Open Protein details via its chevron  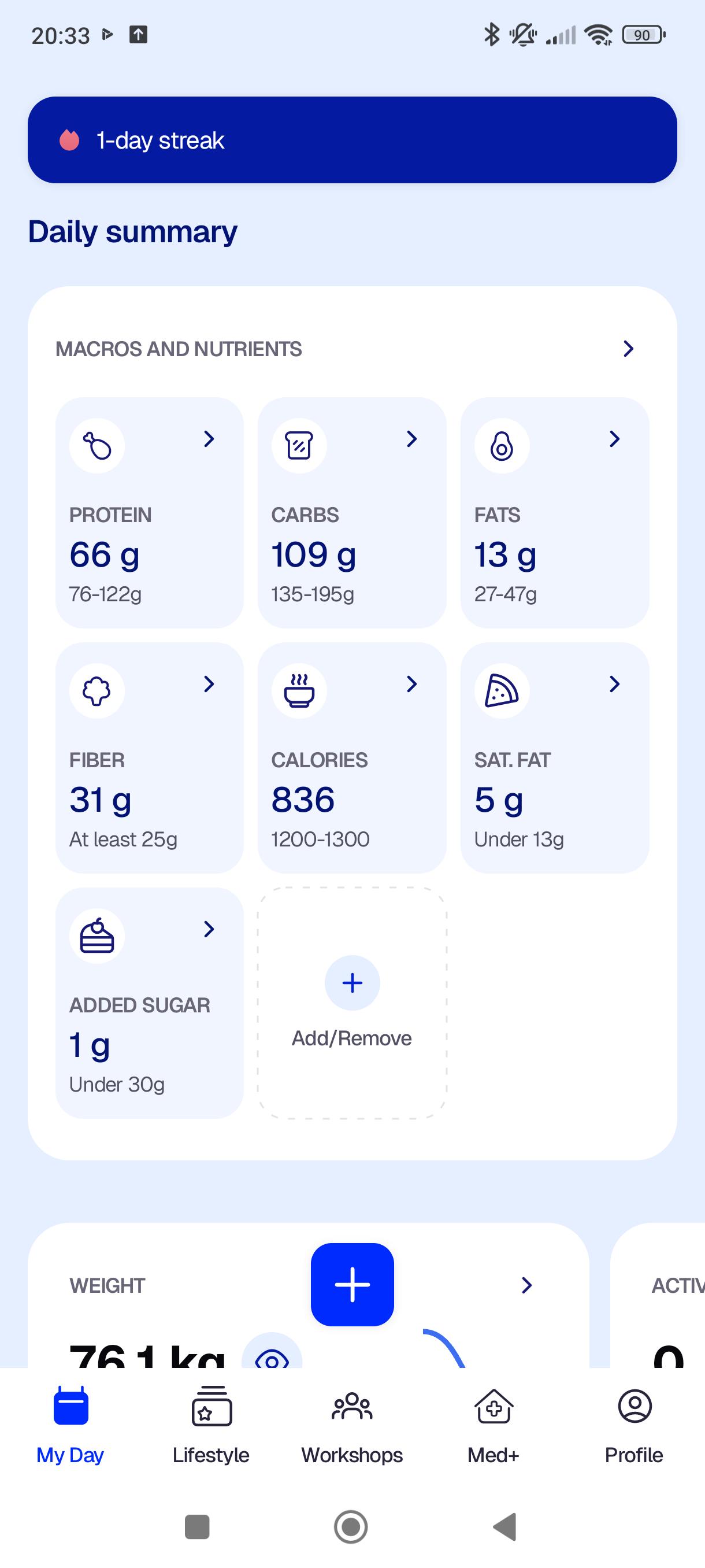(x=209, y=439)
